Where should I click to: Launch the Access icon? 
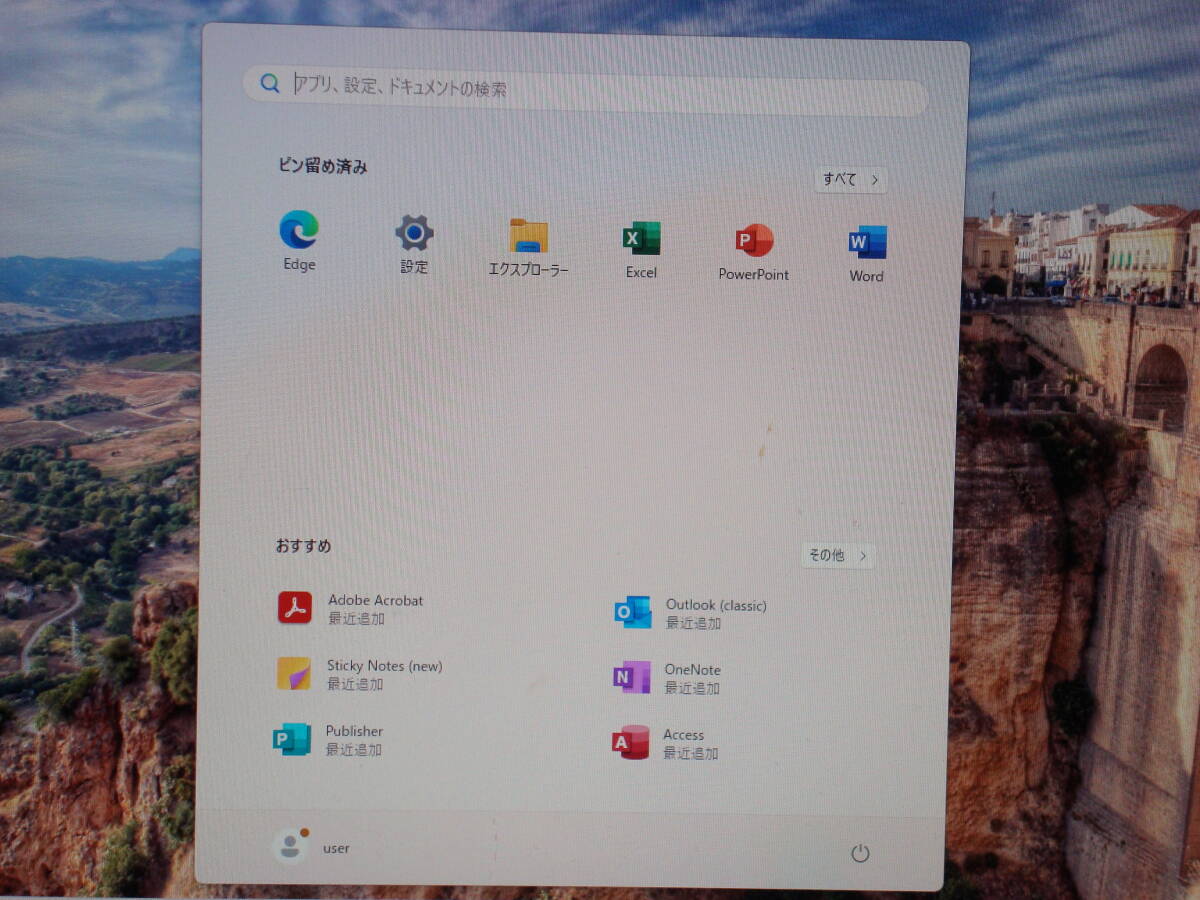[x=630, y=742]
